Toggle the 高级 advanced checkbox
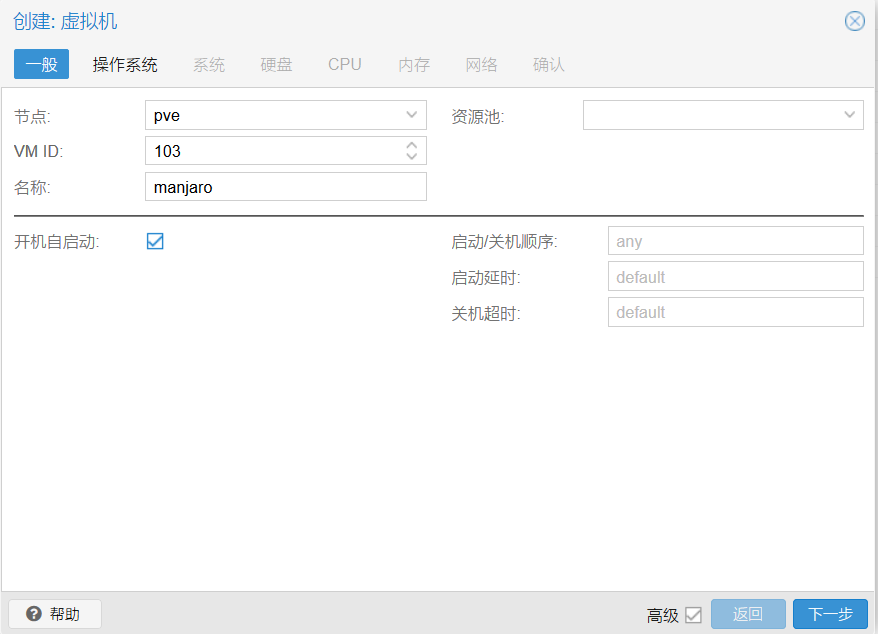Screen dimensions: 878x634 [x=693, y=615]
